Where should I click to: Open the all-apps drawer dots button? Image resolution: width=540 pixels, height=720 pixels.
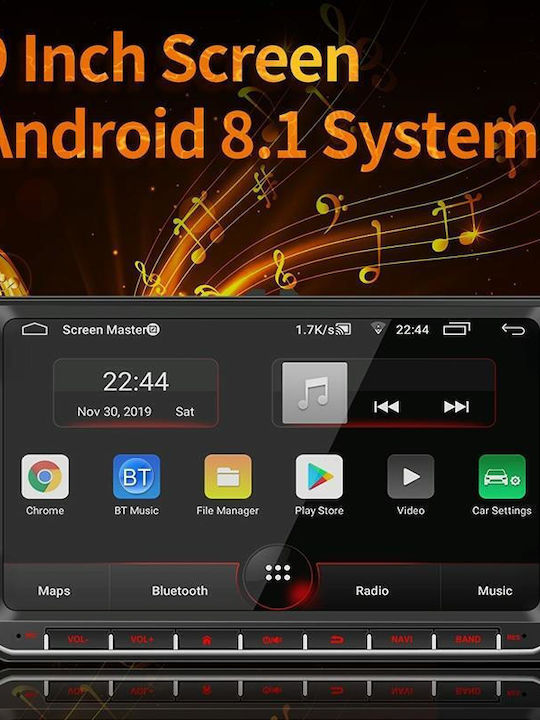coord(278,573)
